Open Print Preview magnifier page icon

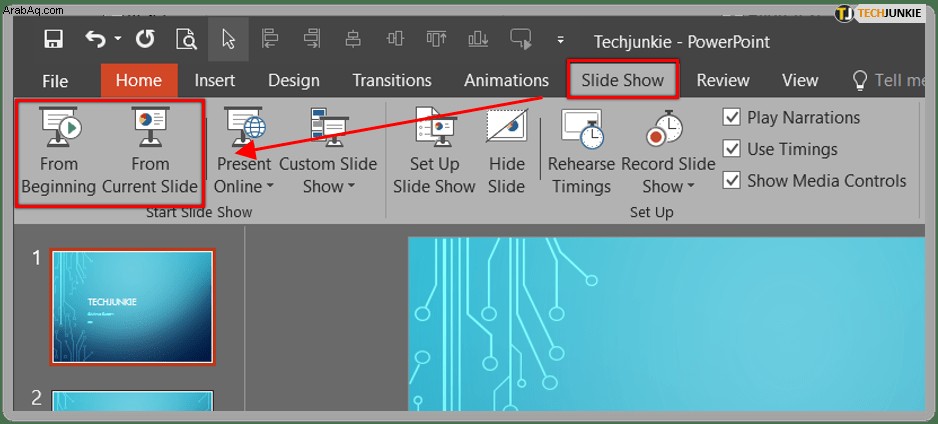click(x=187, y=39)
